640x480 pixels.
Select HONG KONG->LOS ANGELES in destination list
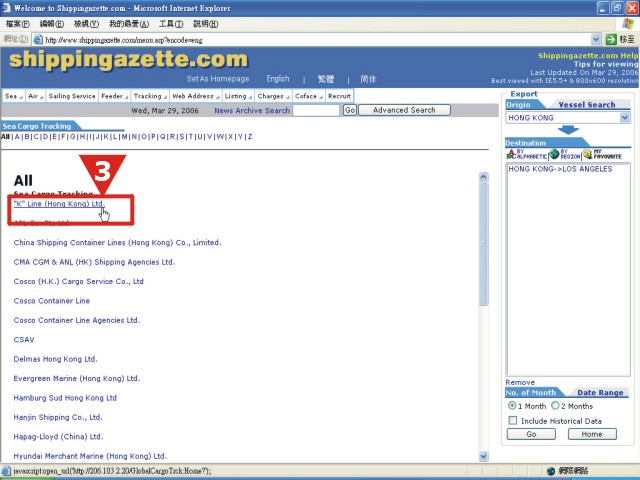click(560, 169)
